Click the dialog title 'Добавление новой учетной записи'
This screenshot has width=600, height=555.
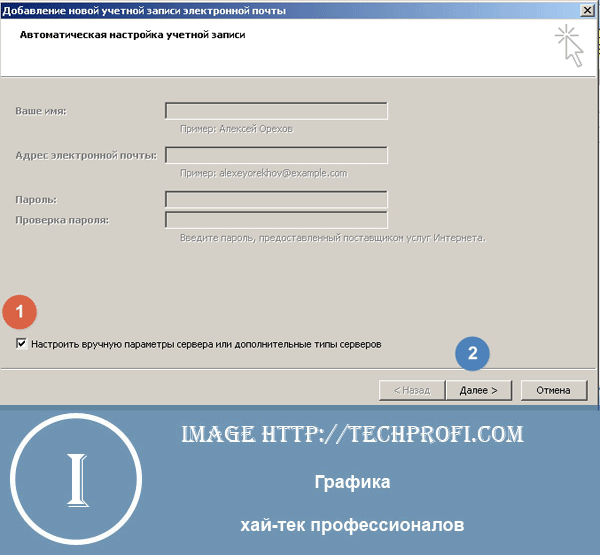(144, 11)
